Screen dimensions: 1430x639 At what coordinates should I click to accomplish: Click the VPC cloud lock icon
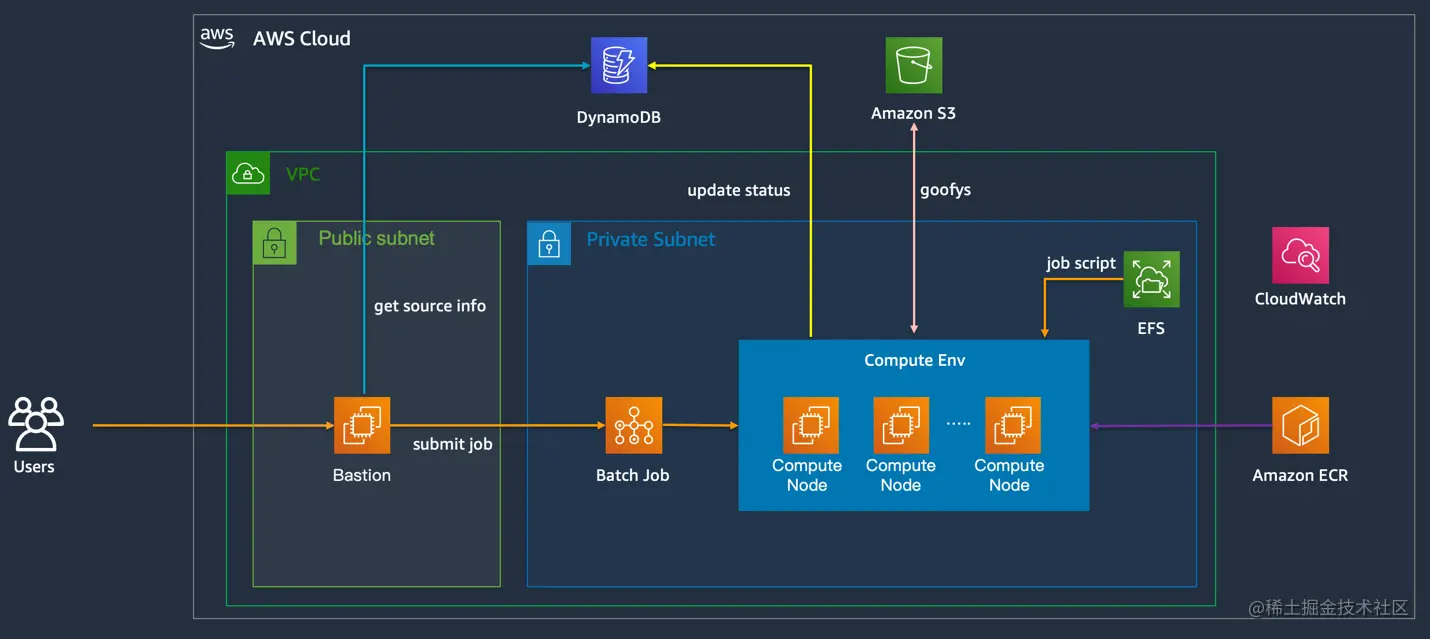tap(248, 174)
